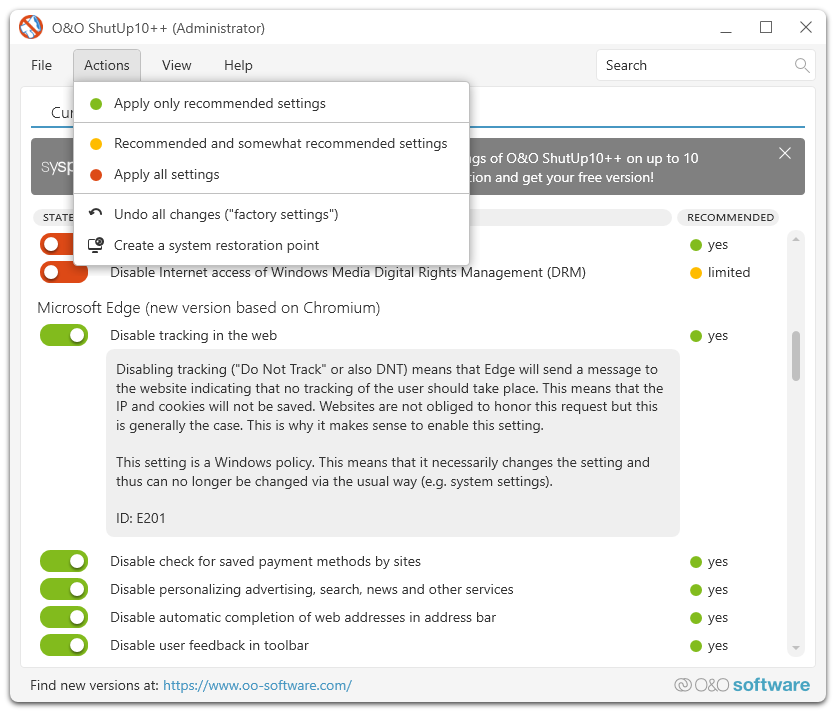
Task: Click the vertical scrollbar thumb in settings list
Action: click(x=796, y=356)
